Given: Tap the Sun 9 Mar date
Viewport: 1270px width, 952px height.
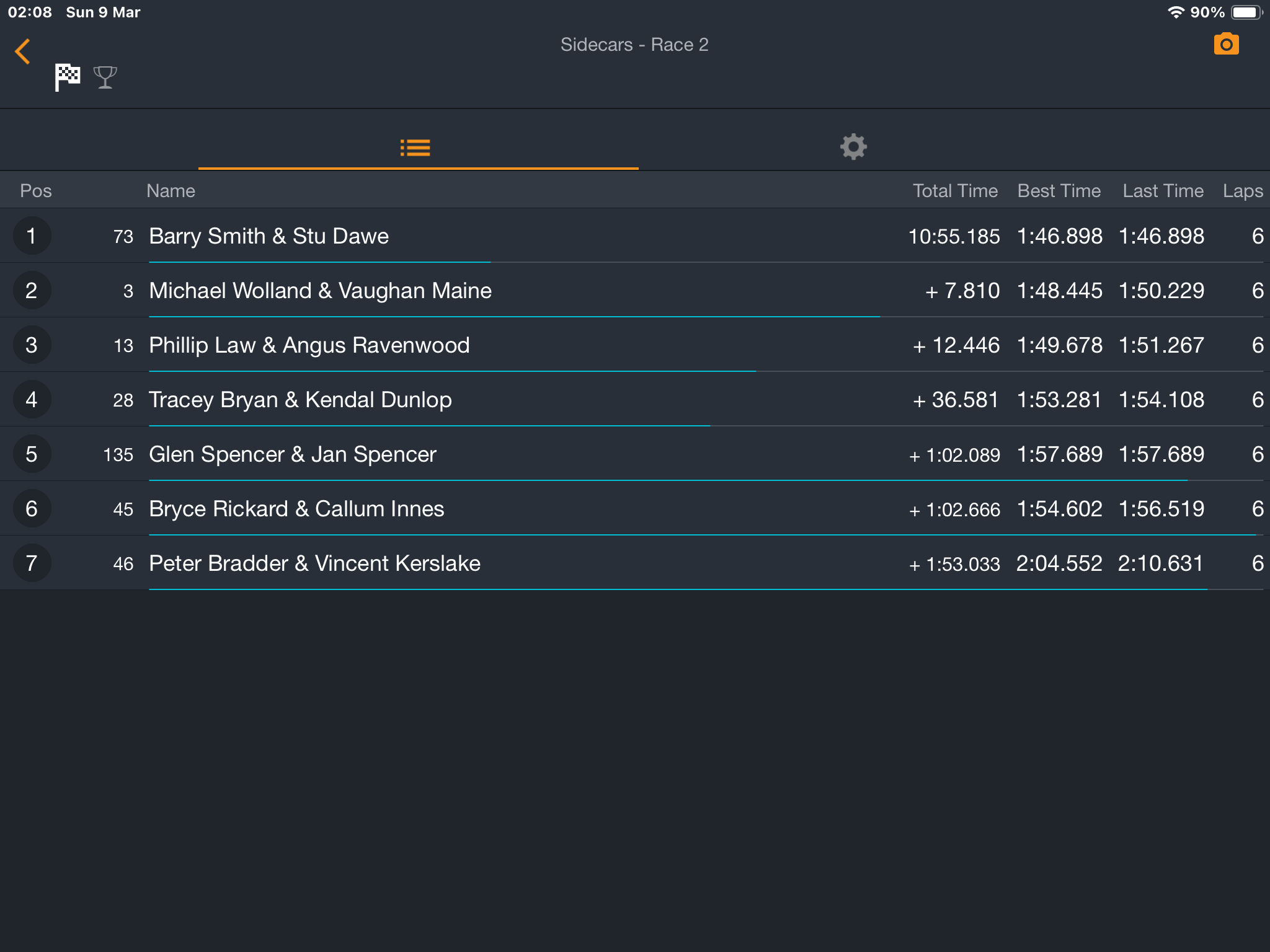Looking at the screenshot, I should click(x=104, y=12).
